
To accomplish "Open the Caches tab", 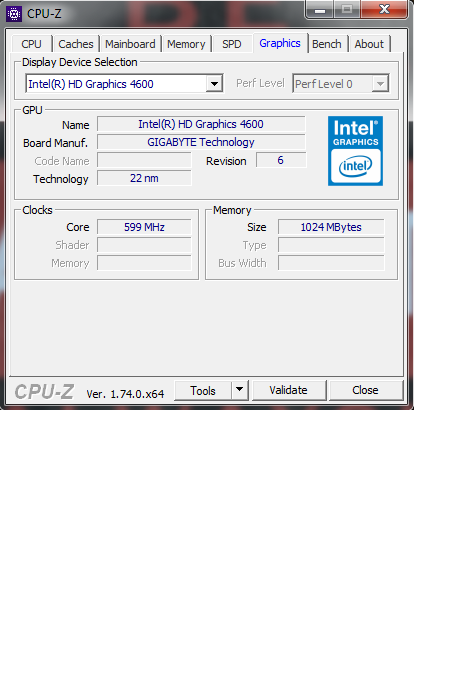I will 76,44.
